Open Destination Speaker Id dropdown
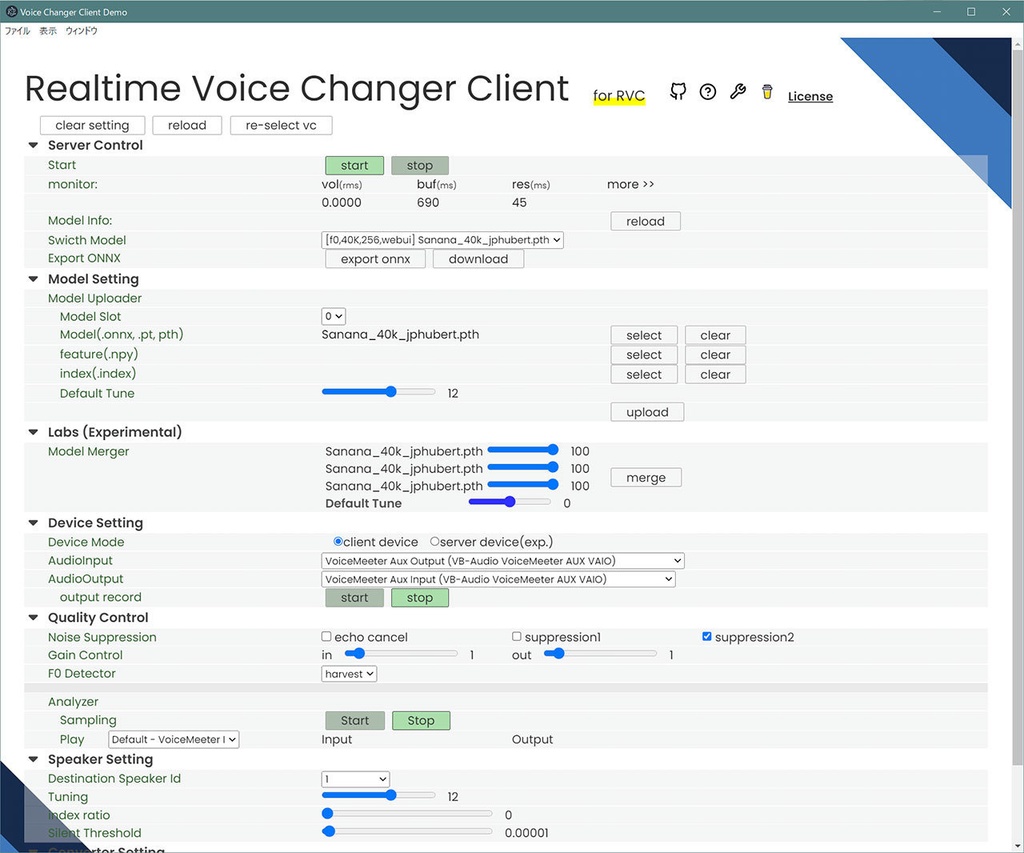Image resolution: width=1024 pixels, height=853 pixels. tap(355, 779)
